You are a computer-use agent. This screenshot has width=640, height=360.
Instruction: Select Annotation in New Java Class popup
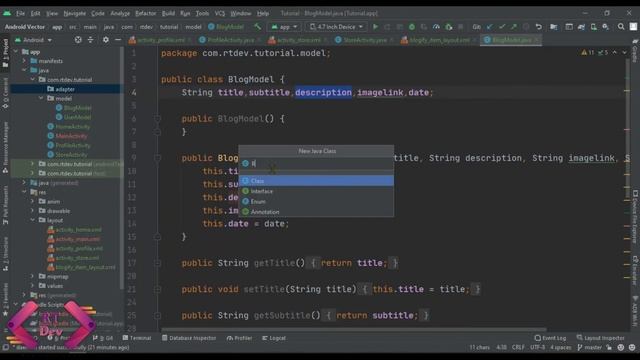316,212
